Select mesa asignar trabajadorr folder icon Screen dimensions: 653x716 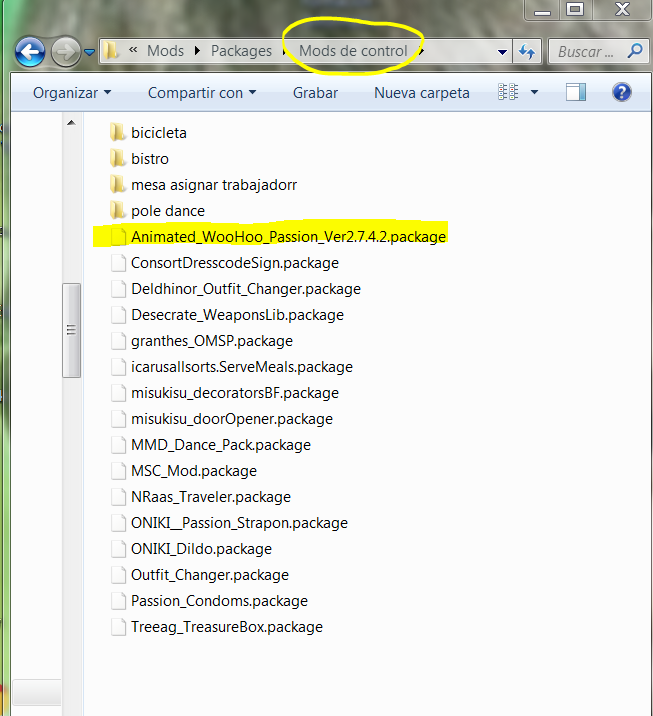[117, 184]
